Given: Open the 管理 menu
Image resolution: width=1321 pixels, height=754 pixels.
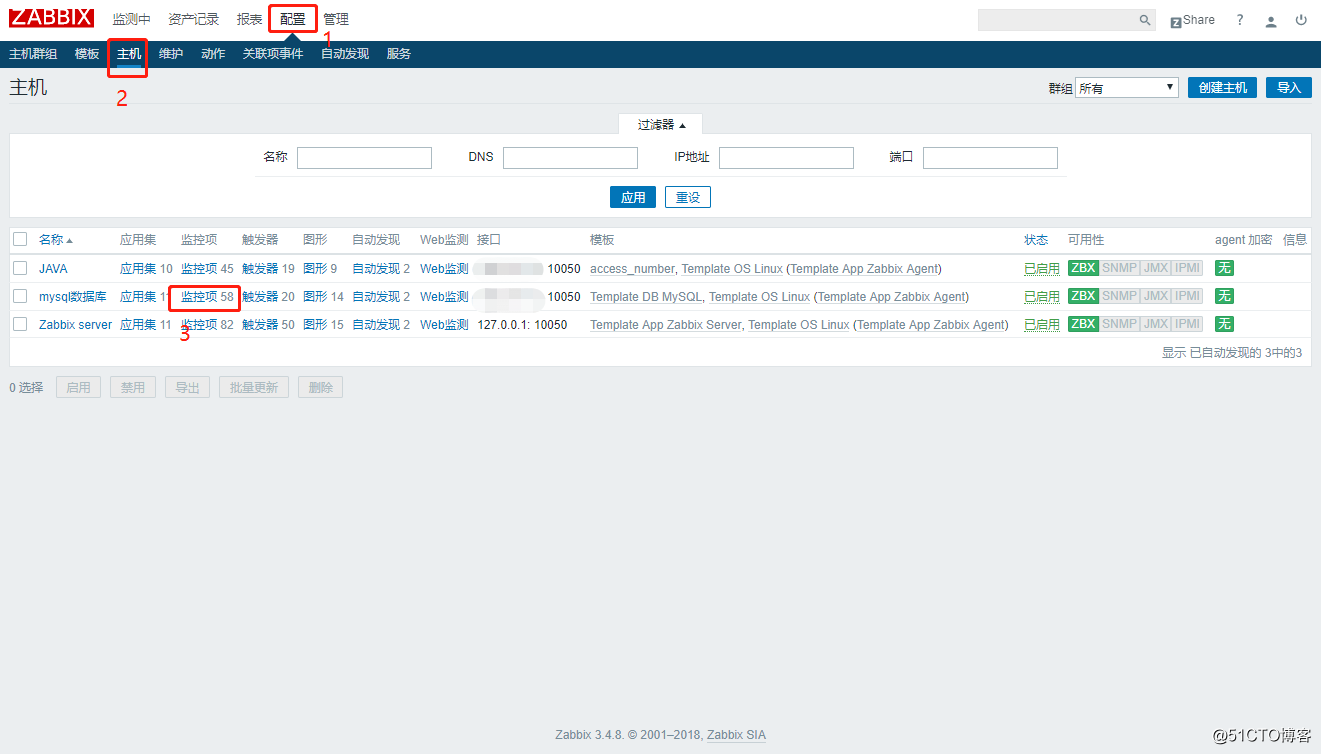Looking at the screenshot, I should pyautogui.click(x=336, y=19).
